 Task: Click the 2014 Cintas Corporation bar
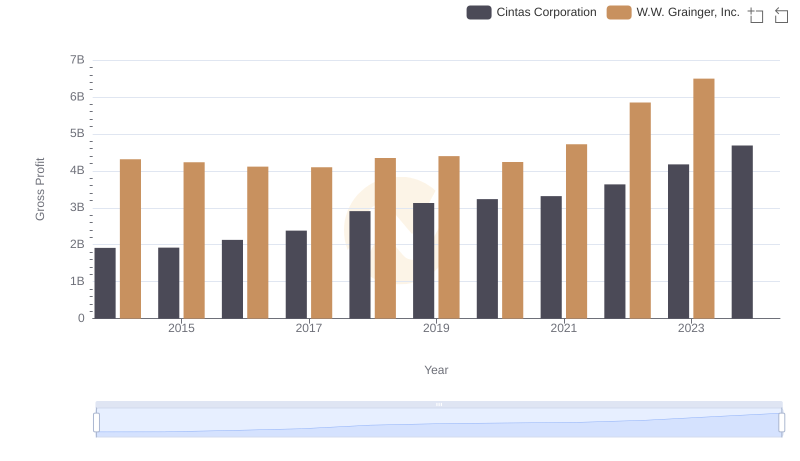click(105, 283)
